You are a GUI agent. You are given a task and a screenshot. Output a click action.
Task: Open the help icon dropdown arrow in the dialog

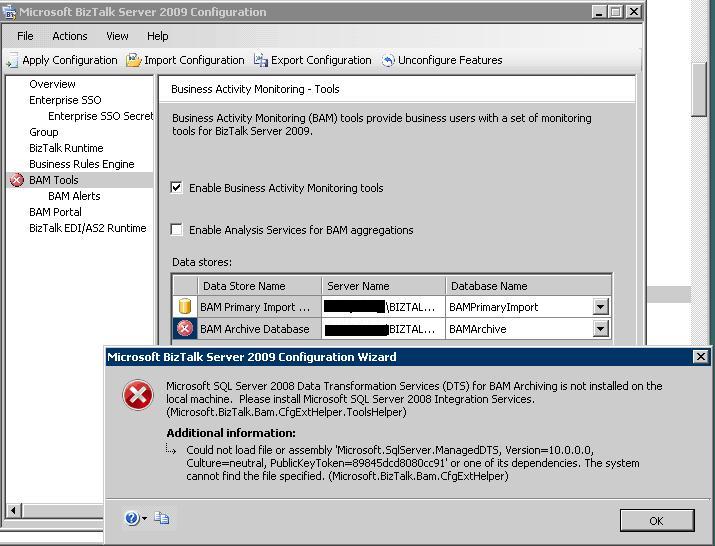coord(144,518)
